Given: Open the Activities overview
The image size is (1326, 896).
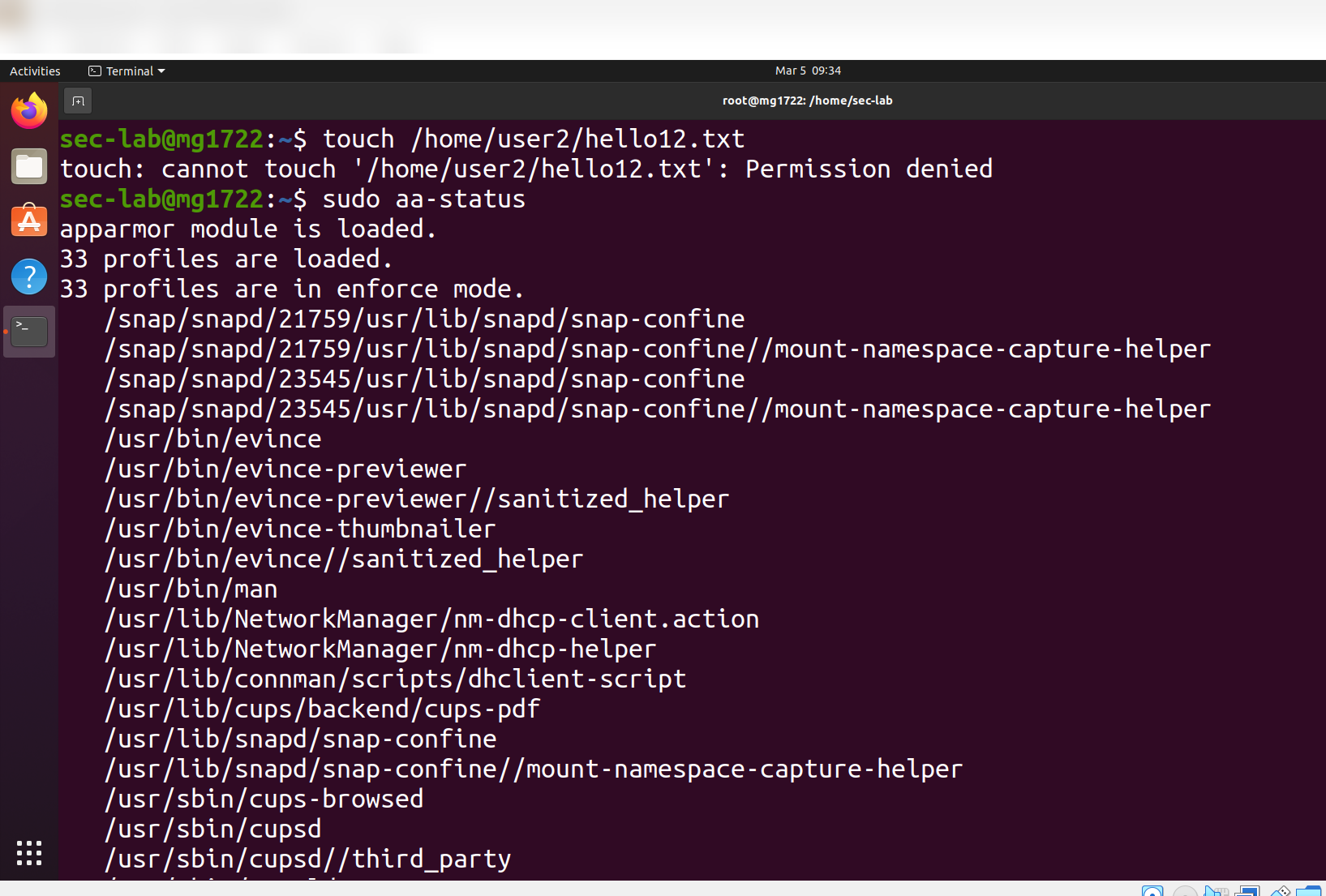Looking at the screenshot, I should [x=35, y=71].
